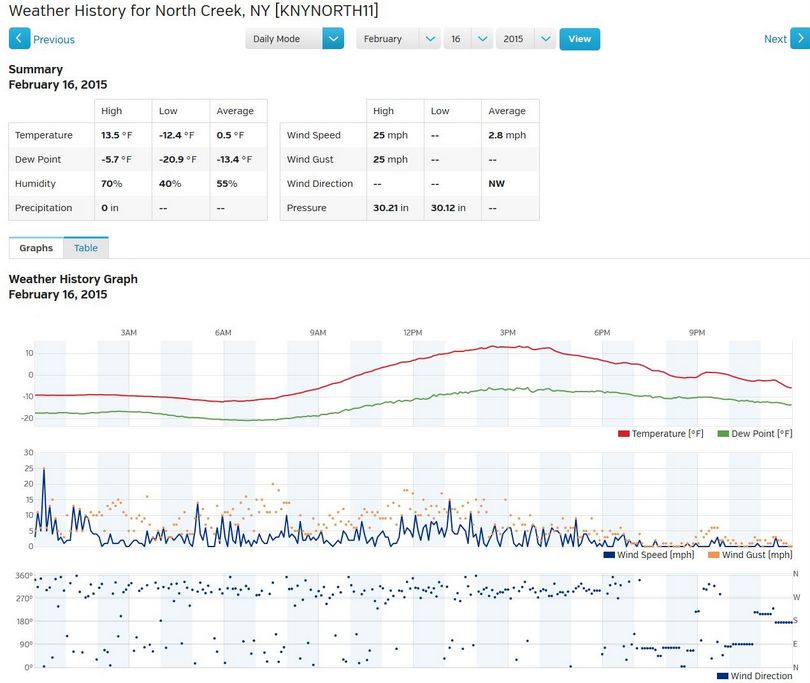The height and width of the screenshot is (683, 810).
Task: Click the dark blue Wind Speed legend swatch
Action: click(609, 555)
